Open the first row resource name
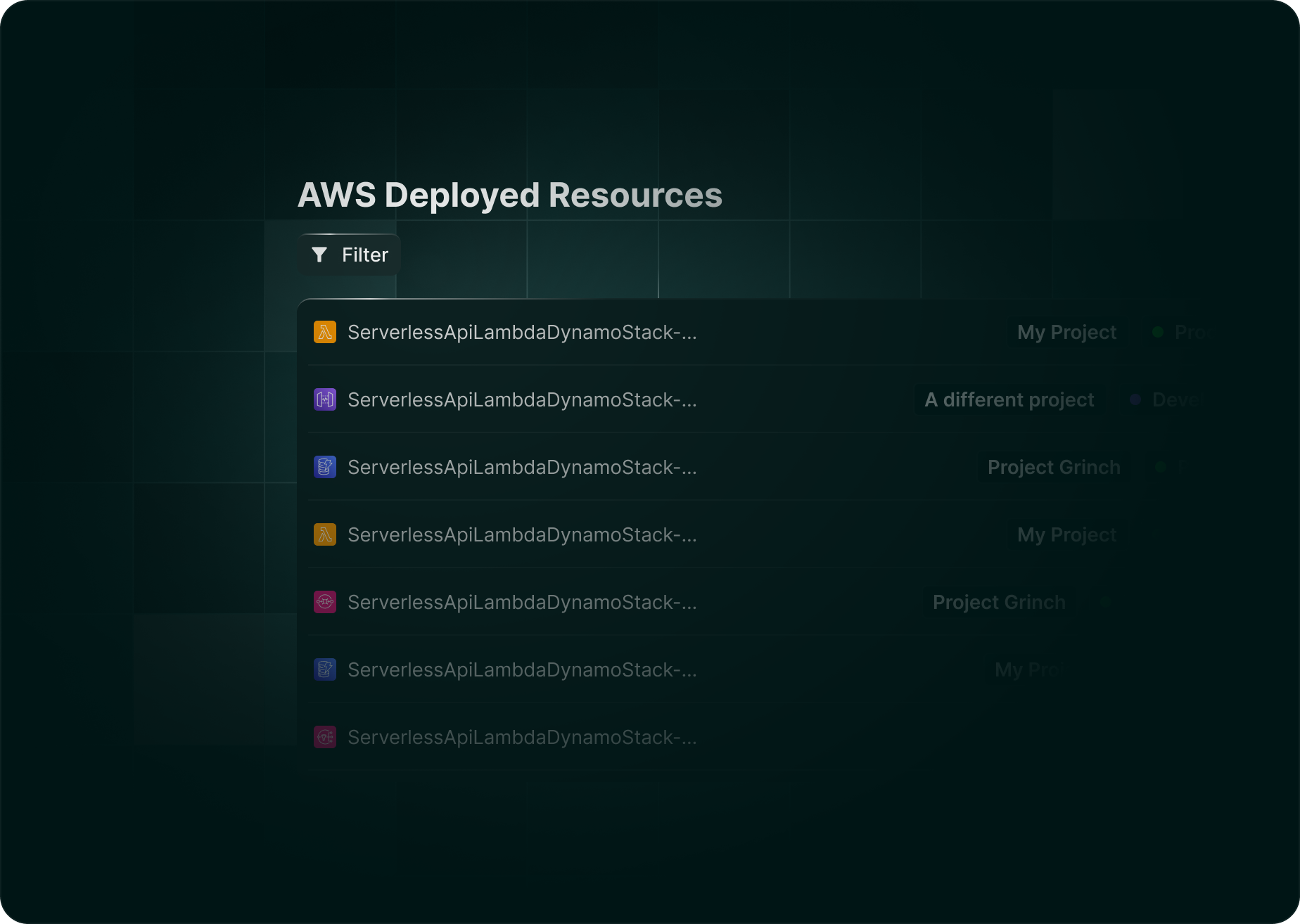1300x924 pixels. click(522, 332)
